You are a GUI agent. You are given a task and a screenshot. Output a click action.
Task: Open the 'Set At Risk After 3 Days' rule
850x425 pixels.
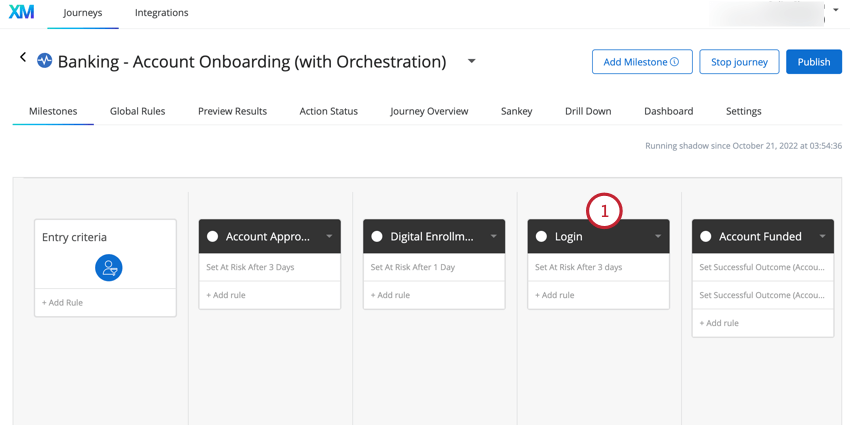pyautogui.click(x=269, y=267)
